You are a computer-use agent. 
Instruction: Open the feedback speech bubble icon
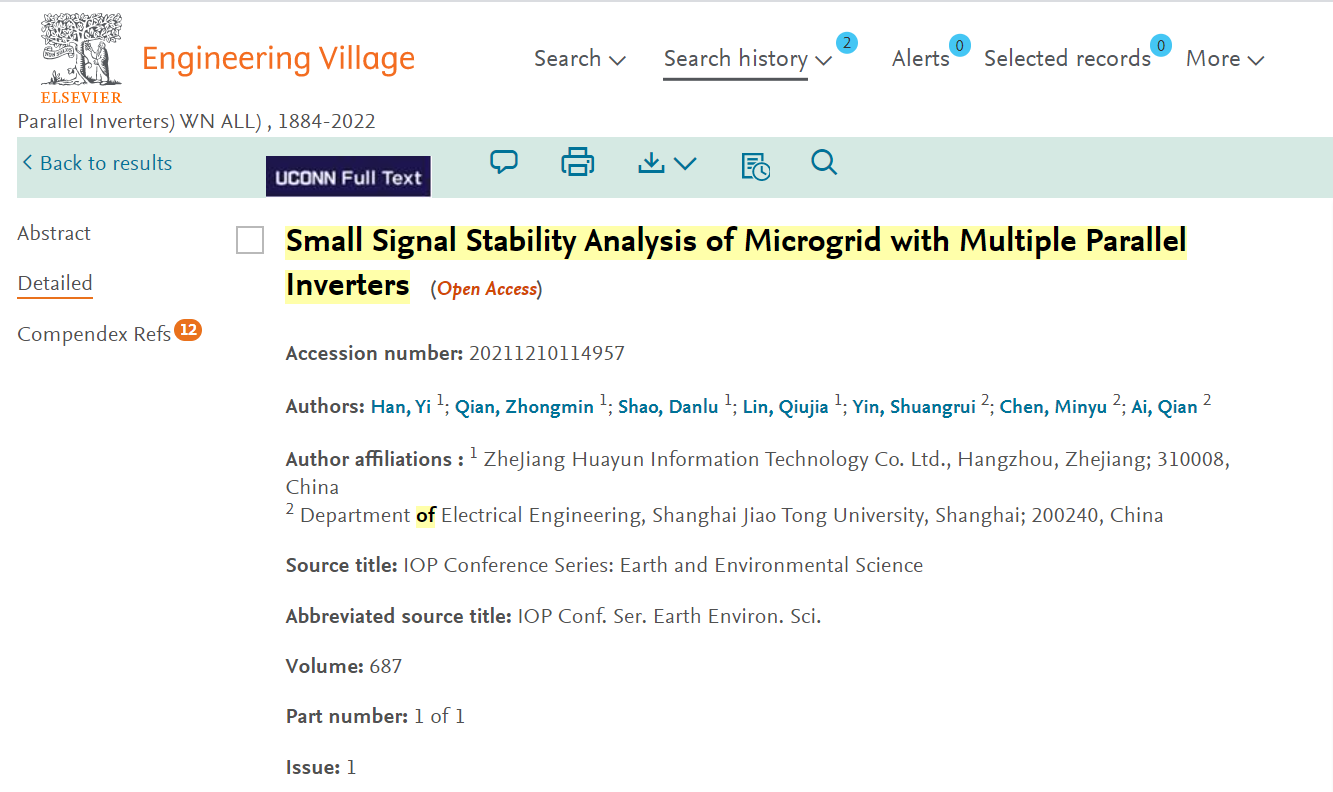(504, 162)
